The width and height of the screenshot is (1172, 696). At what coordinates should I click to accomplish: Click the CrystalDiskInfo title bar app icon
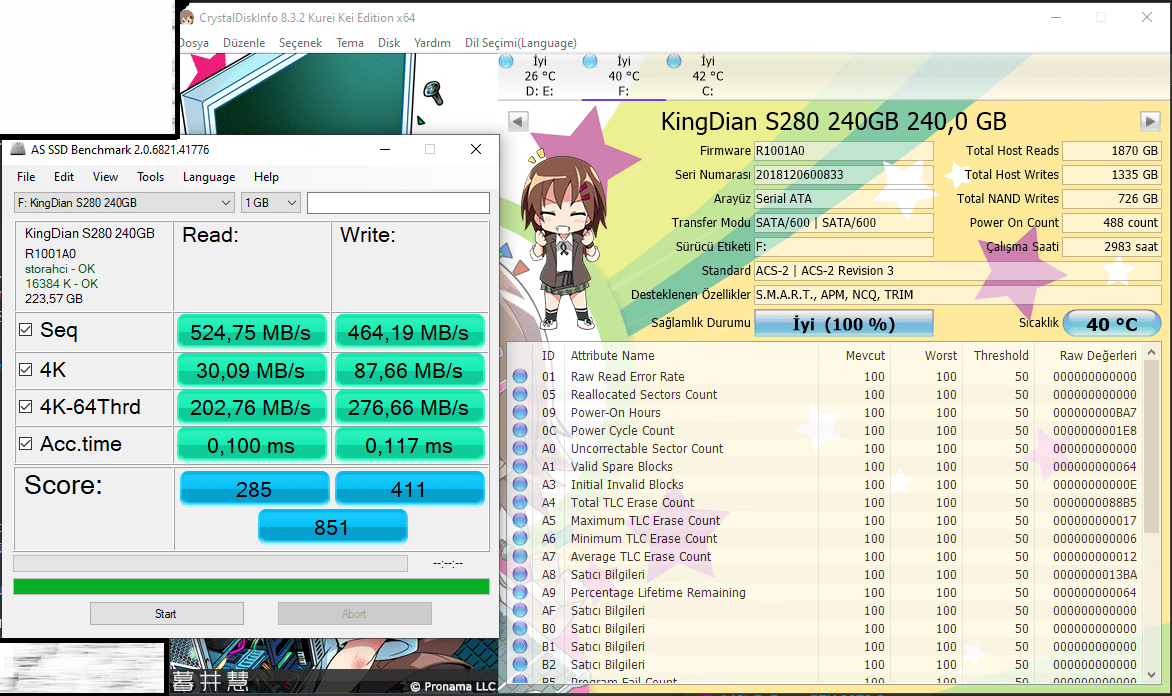[x=187, y=16]
